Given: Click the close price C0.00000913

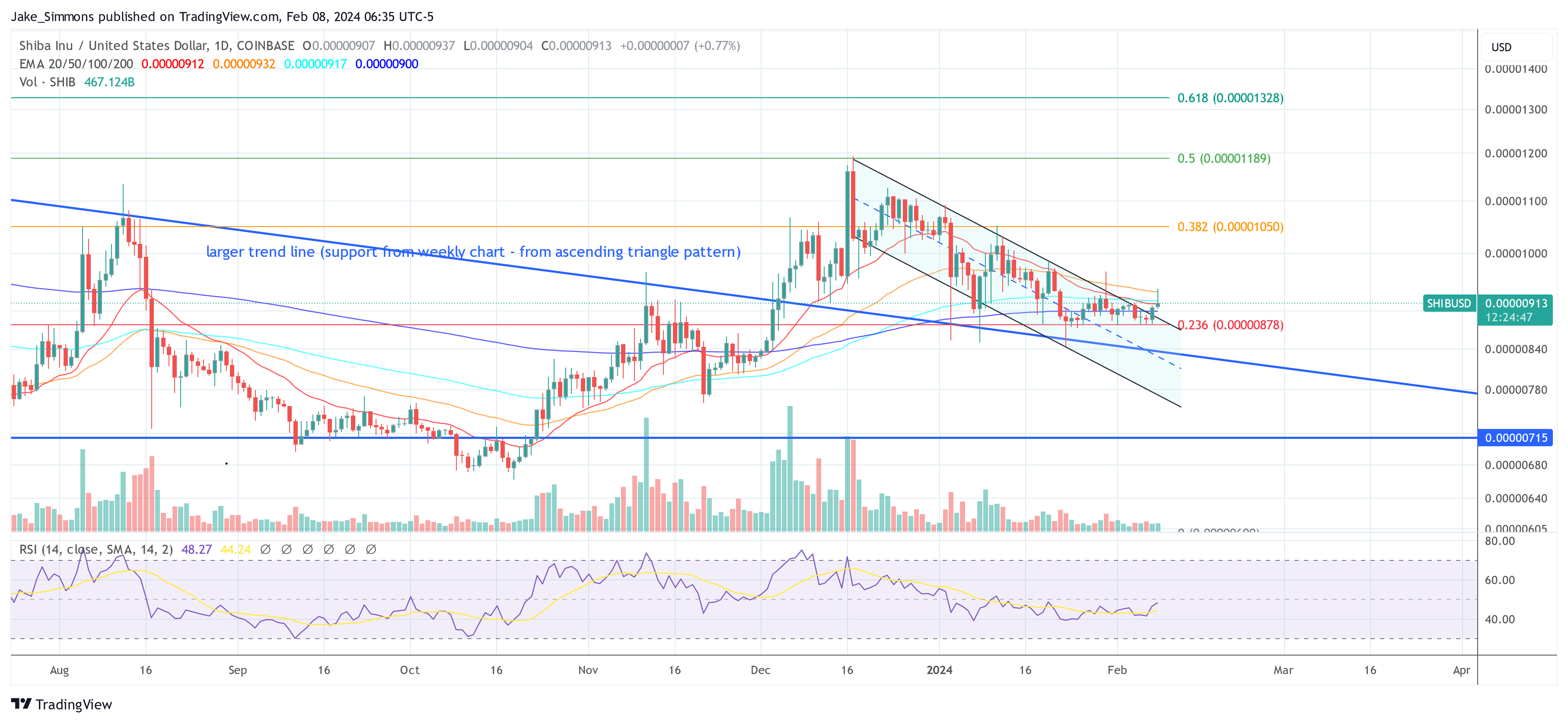Looking at the screenshot, I should (577, 46).
